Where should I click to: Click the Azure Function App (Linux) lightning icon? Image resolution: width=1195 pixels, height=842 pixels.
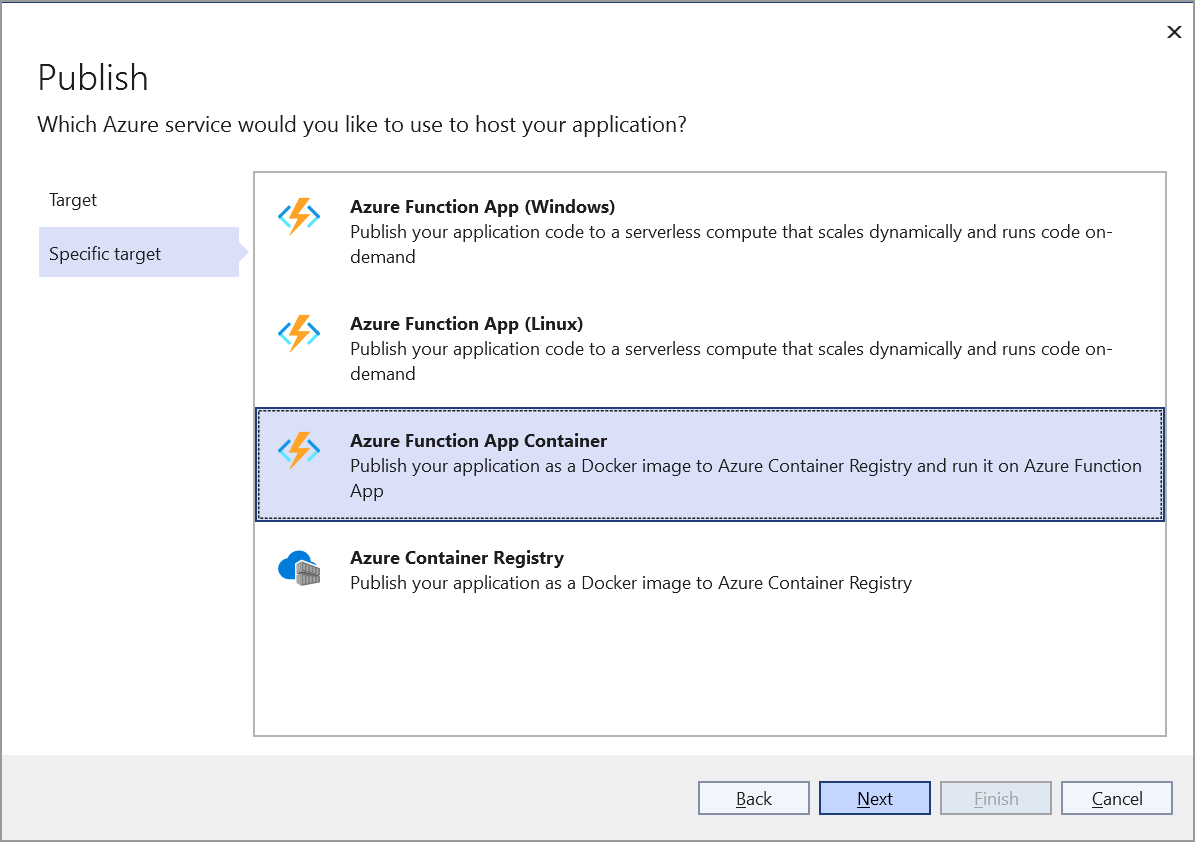pos(298,334)
